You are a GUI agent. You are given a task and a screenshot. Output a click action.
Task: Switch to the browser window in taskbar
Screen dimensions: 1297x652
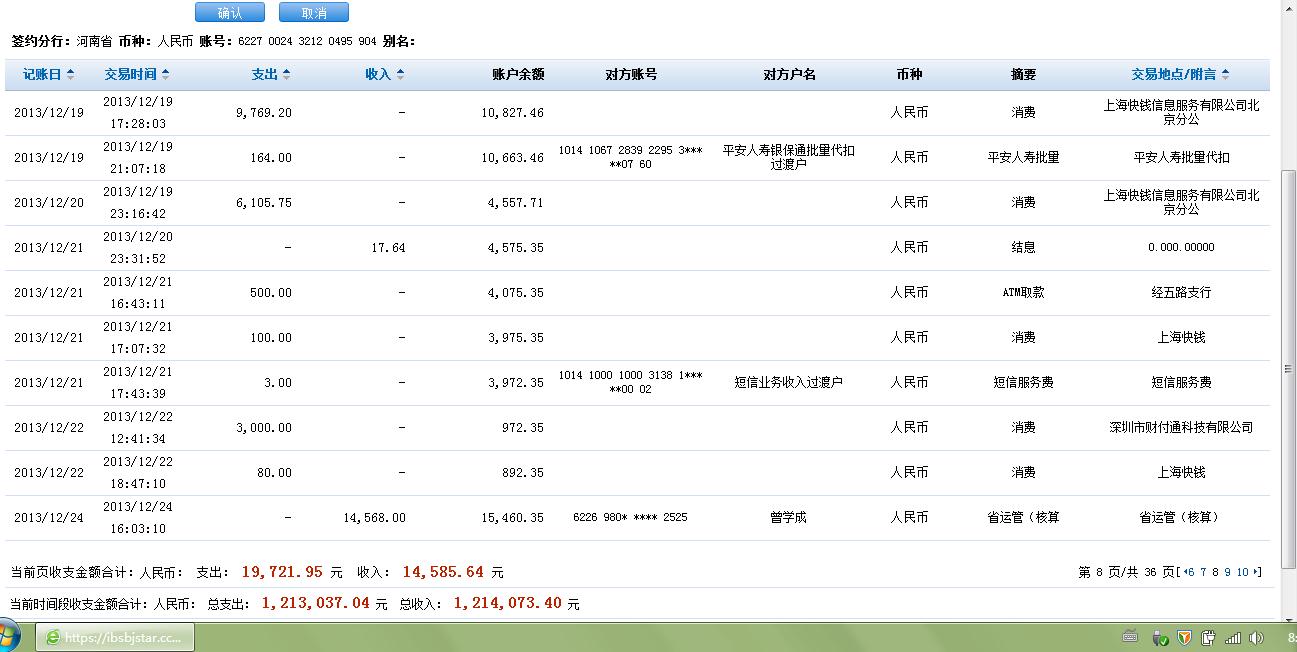pos(115,637)
